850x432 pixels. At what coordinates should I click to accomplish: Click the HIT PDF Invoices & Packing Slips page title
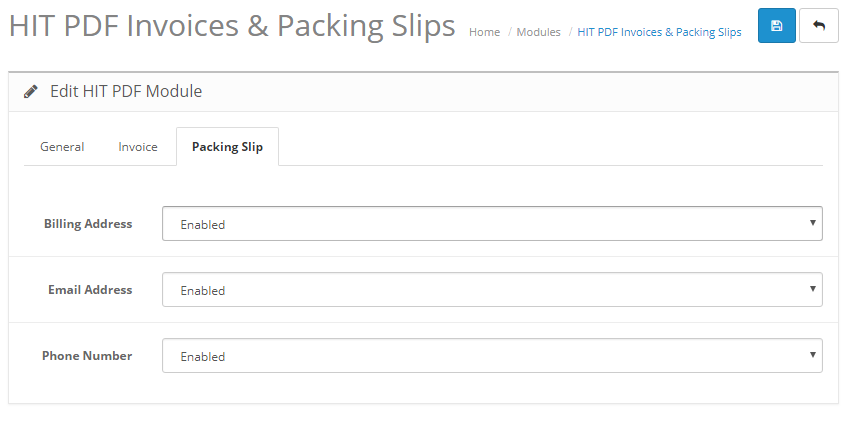point(232,26)
